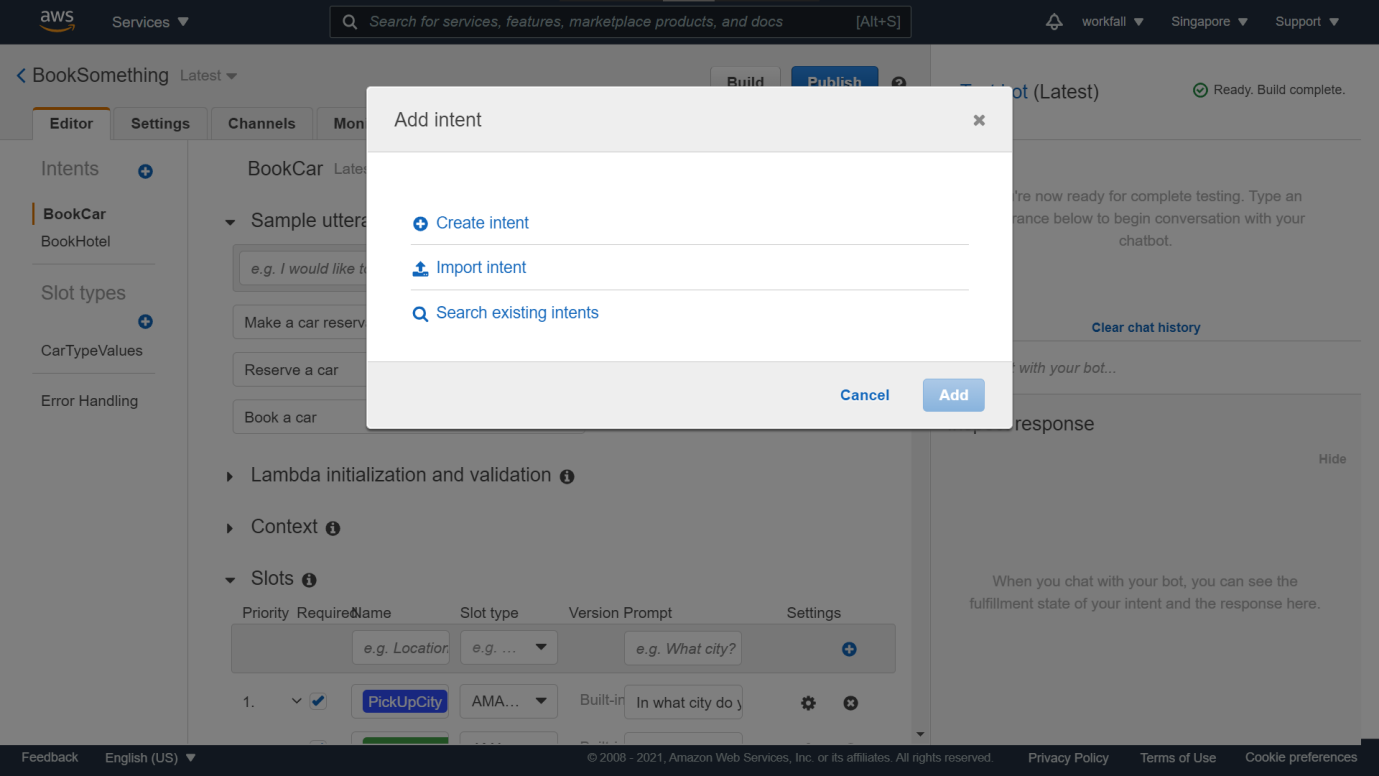This screenshot has height=776, width=1379.
Task: Open the English (US) language dropdown
Action: (x=150, y=758)
